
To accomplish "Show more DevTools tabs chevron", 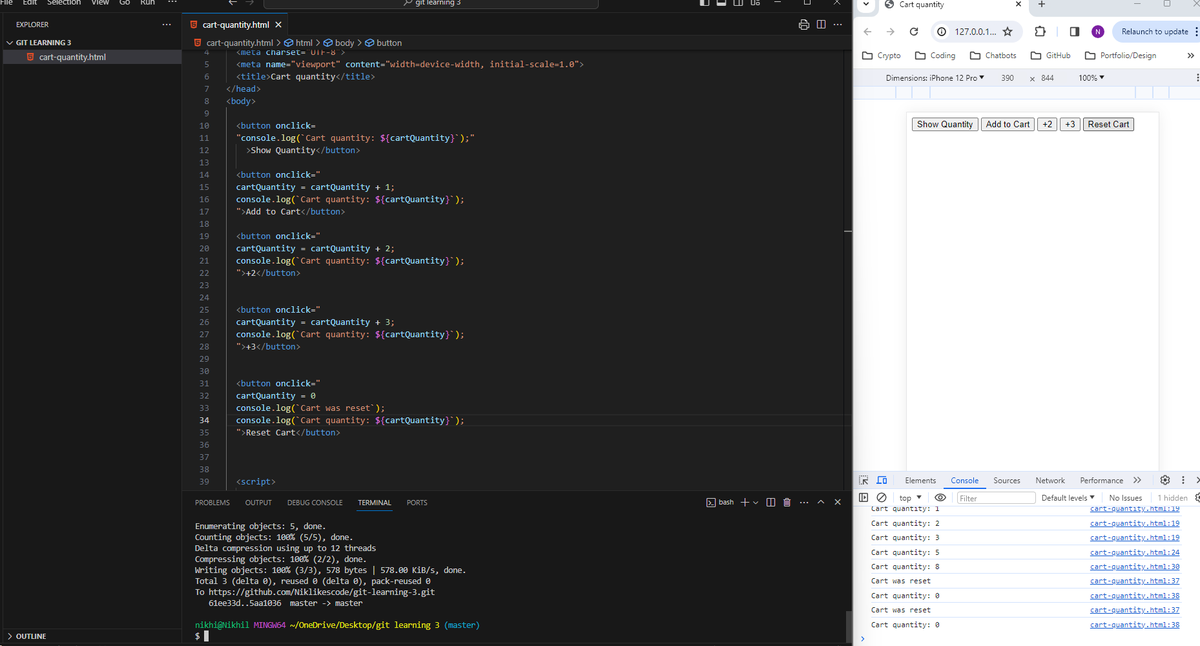I will (x=1136, y=481).
